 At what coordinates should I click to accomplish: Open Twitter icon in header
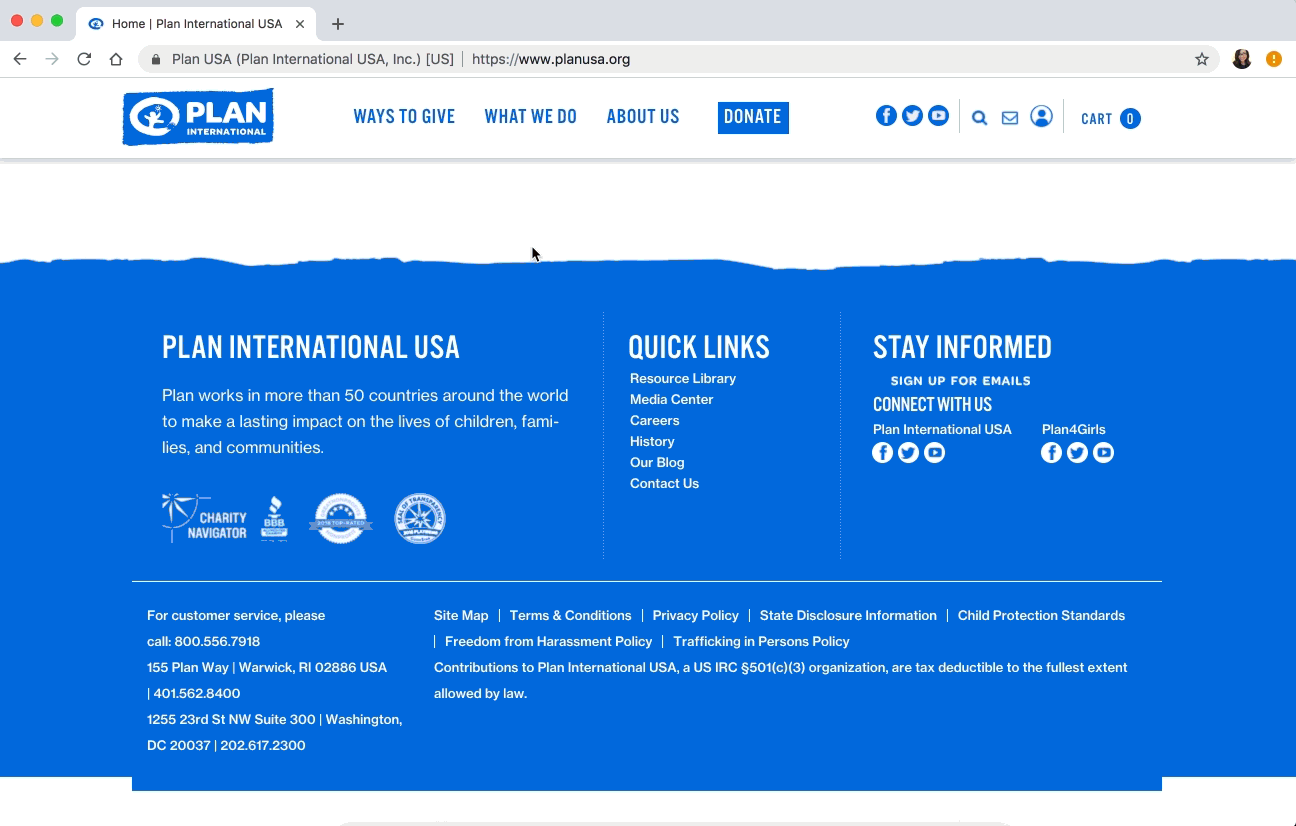[x=912, y=116]
